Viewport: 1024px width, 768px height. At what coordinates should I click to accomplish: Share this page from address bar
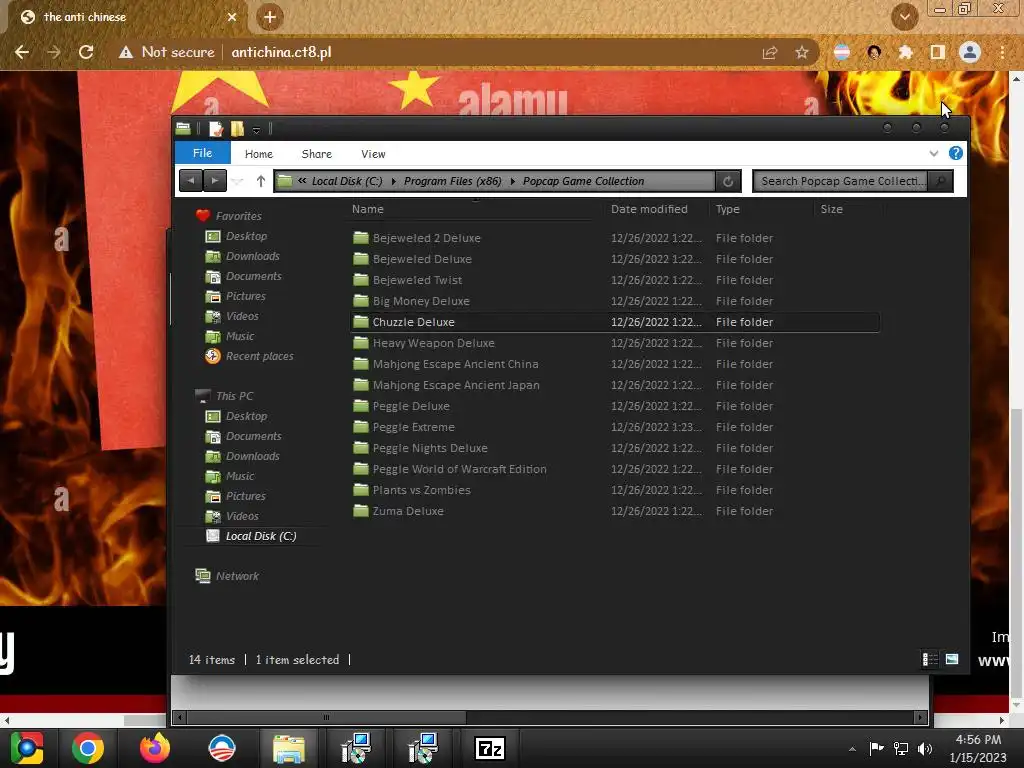[769, 52]
